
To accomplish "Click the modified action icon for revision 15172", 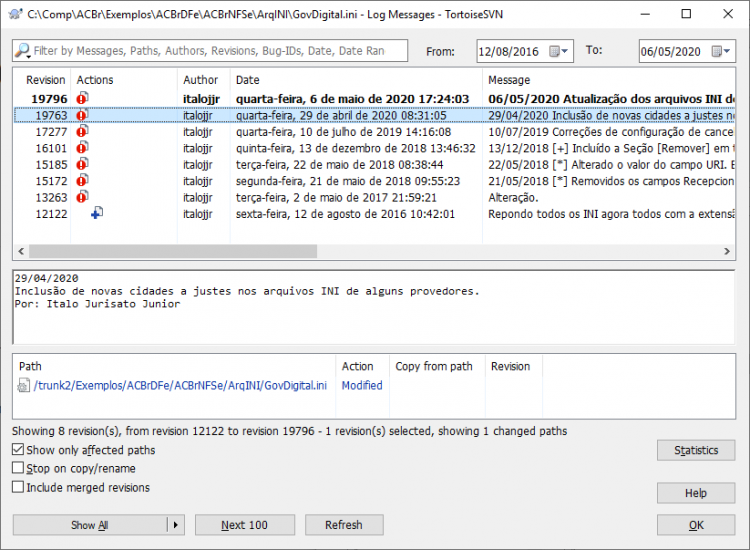I will coord(82,180).
